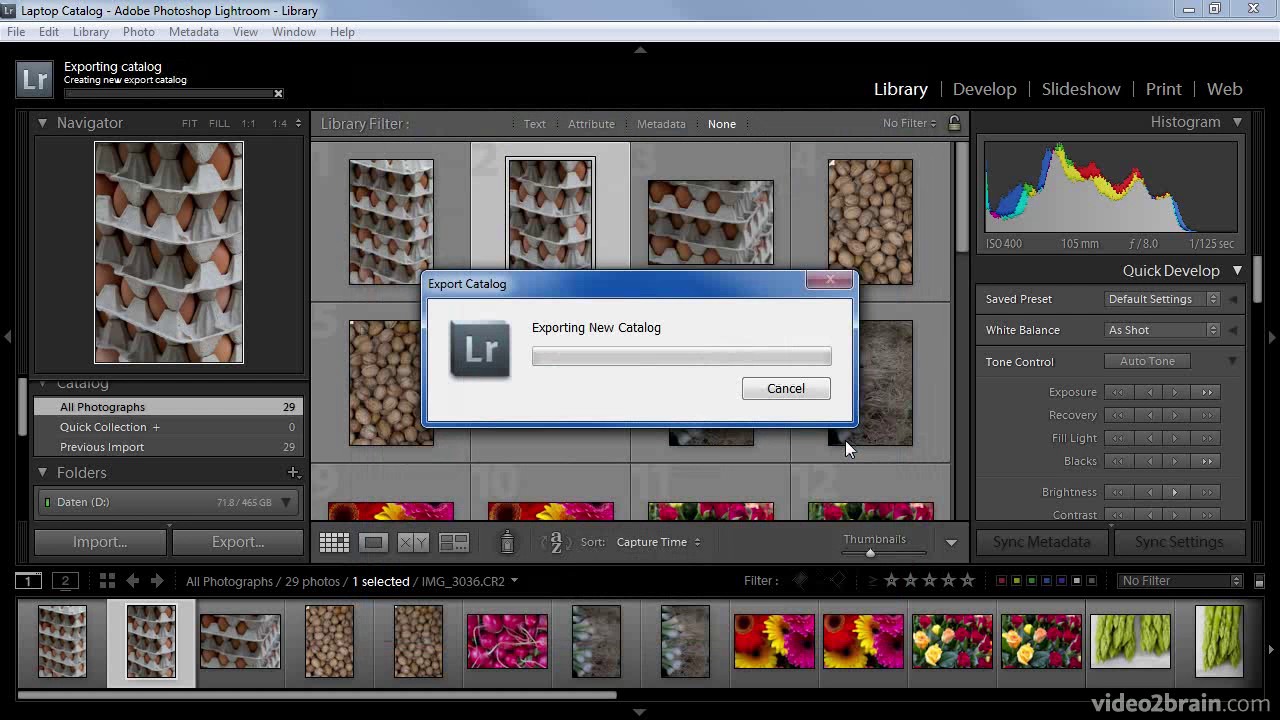Show main window display button 1
Screen dimensions: 1280x720
pyautogui.click(x=28, y=581)
